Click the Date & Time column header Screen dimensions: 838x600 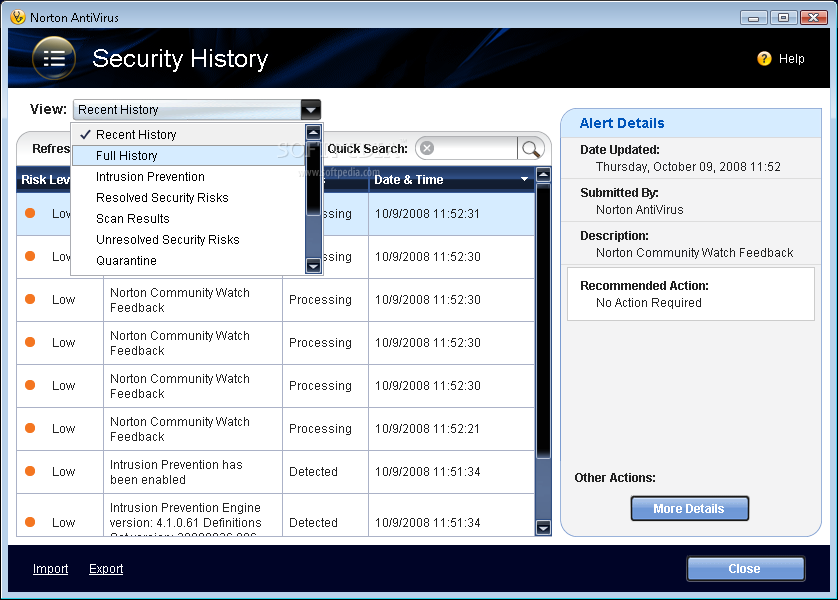tap(452, 180)
